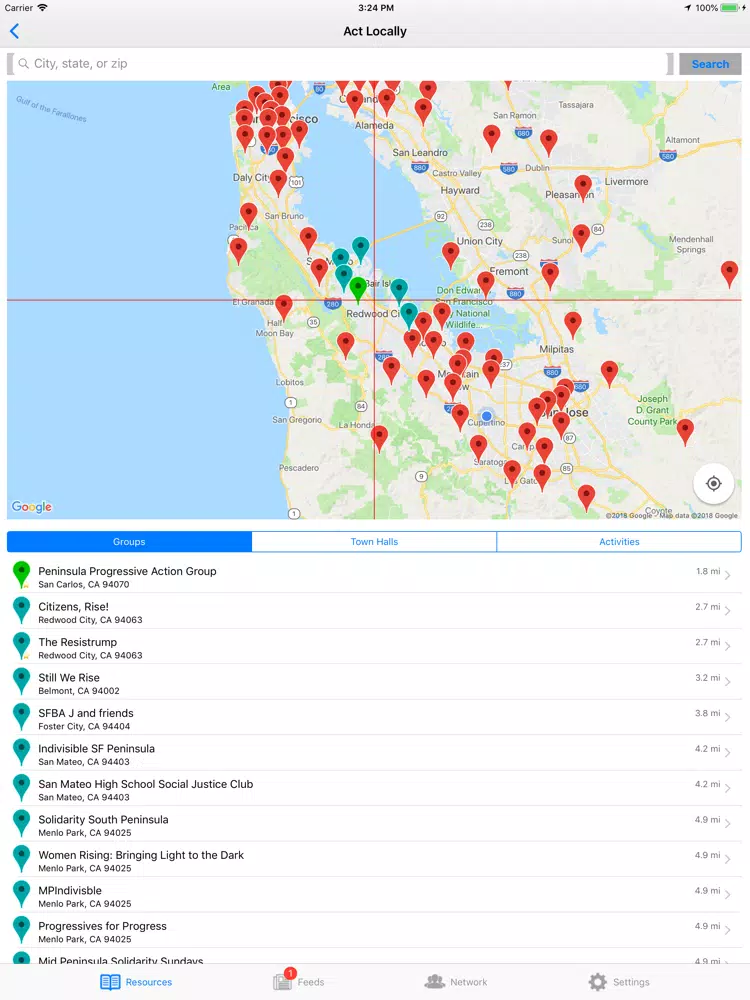Tap teal pin icon beside Indivisible SF Peninsula
750x1000 pixels.
[x=22, y=752]
